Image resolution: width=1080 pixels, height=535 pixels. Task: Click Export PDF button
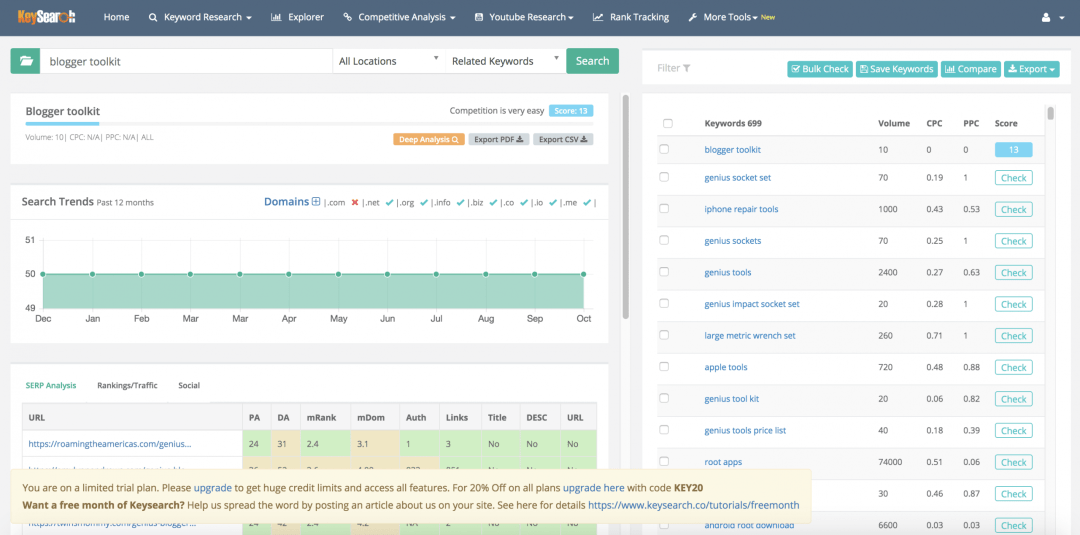click(499, 139)
